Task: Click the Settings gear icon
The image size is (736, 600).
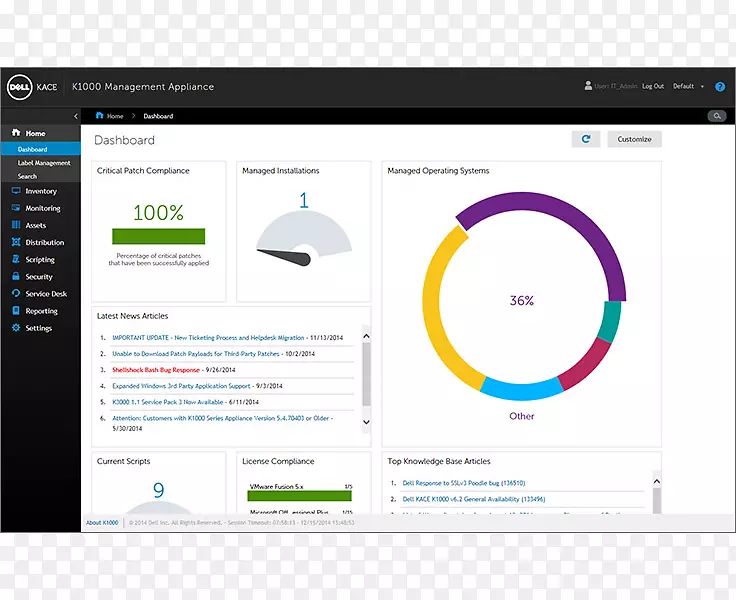Action: [x=16, y=328]
